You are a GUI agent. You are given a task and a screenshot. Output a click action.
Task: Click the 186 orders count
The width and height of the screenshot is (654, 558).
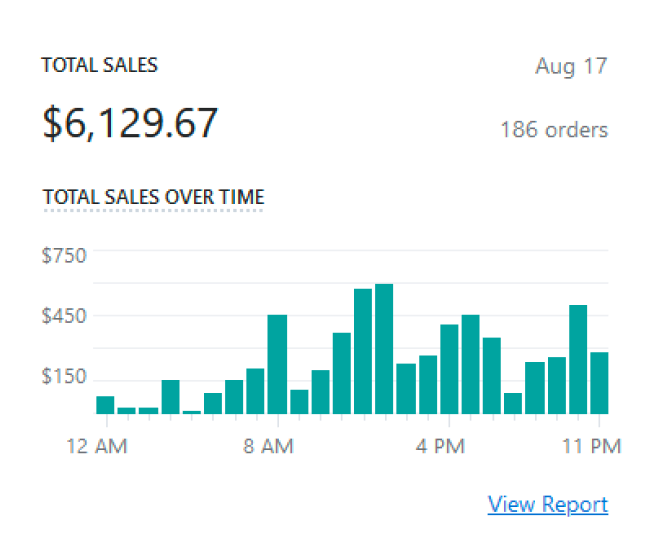pos(553,130)
